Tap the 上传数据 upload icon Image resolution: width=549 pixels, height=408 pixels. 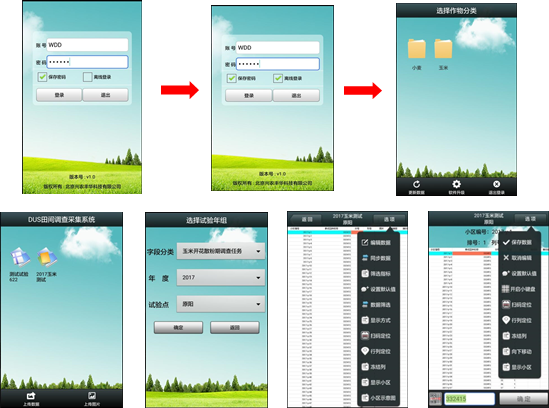click(31, 396)
